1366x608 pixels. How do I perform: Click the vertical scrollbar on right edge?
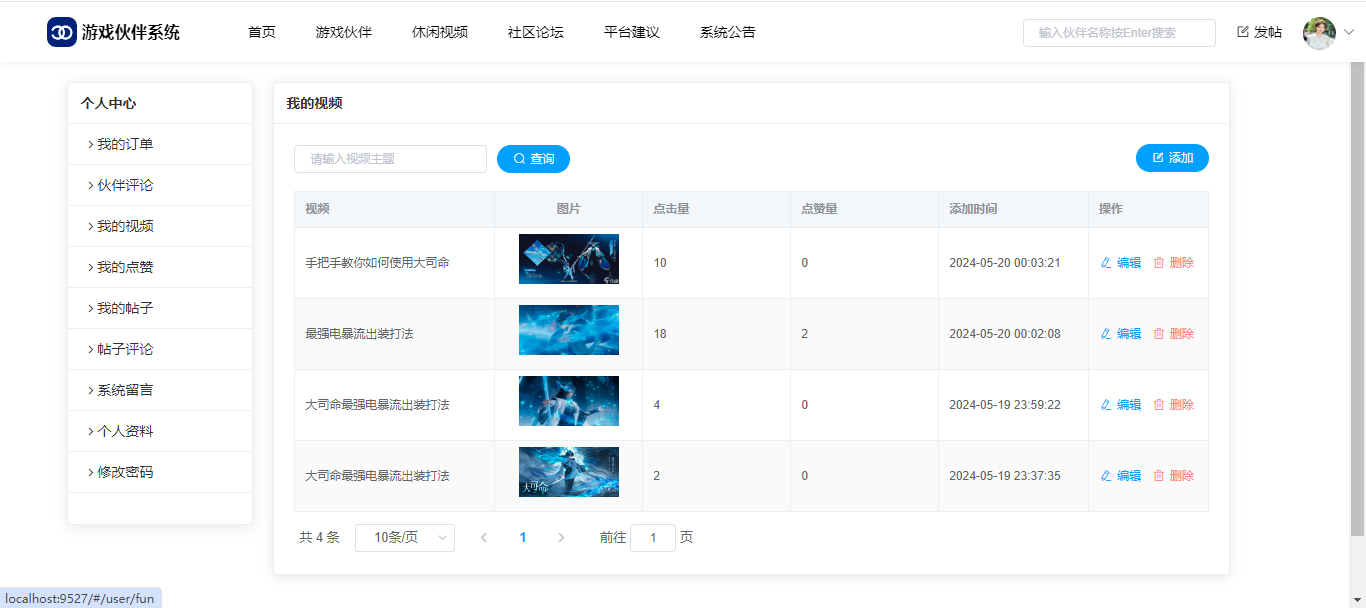pyautogui.click(x=1357, y=300)
